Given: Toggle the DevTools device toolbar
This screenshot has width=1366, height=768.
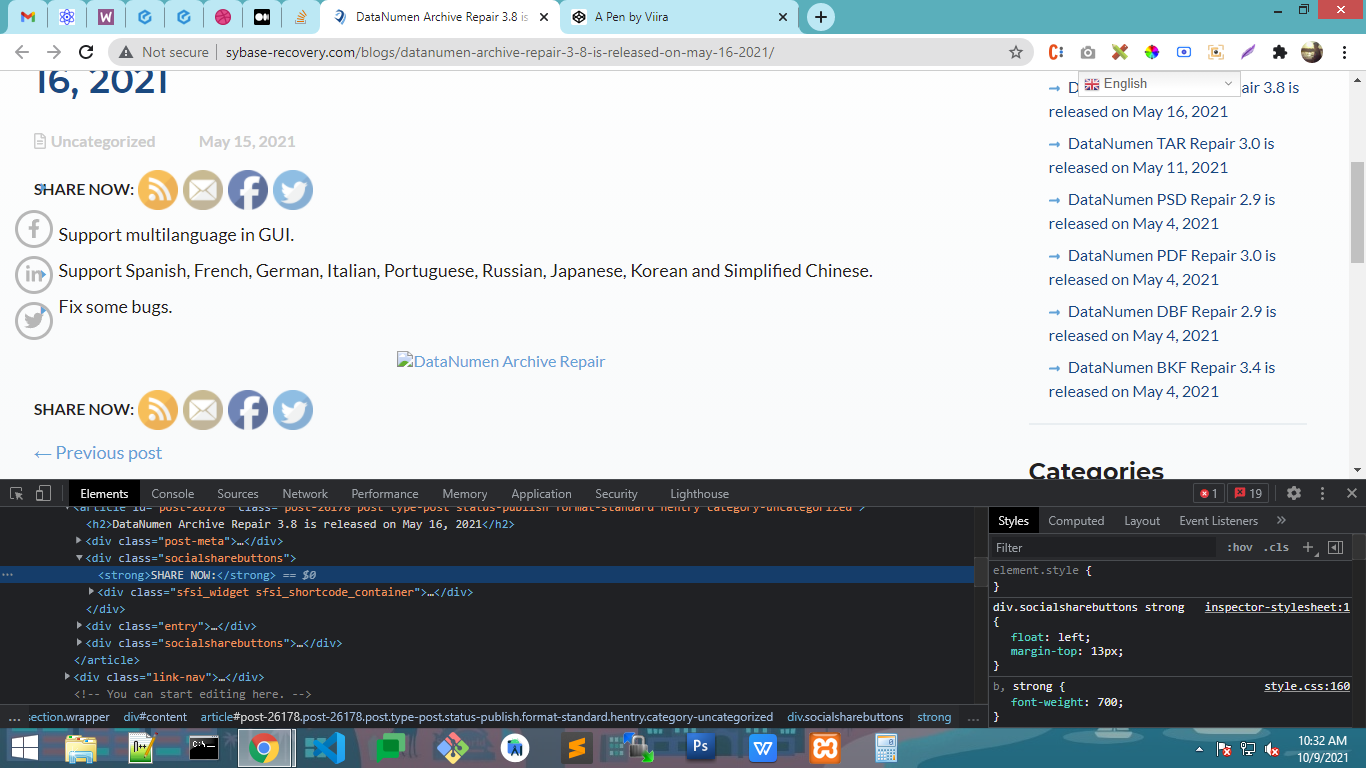Looking at the screenshot, I should pos(43,493).
